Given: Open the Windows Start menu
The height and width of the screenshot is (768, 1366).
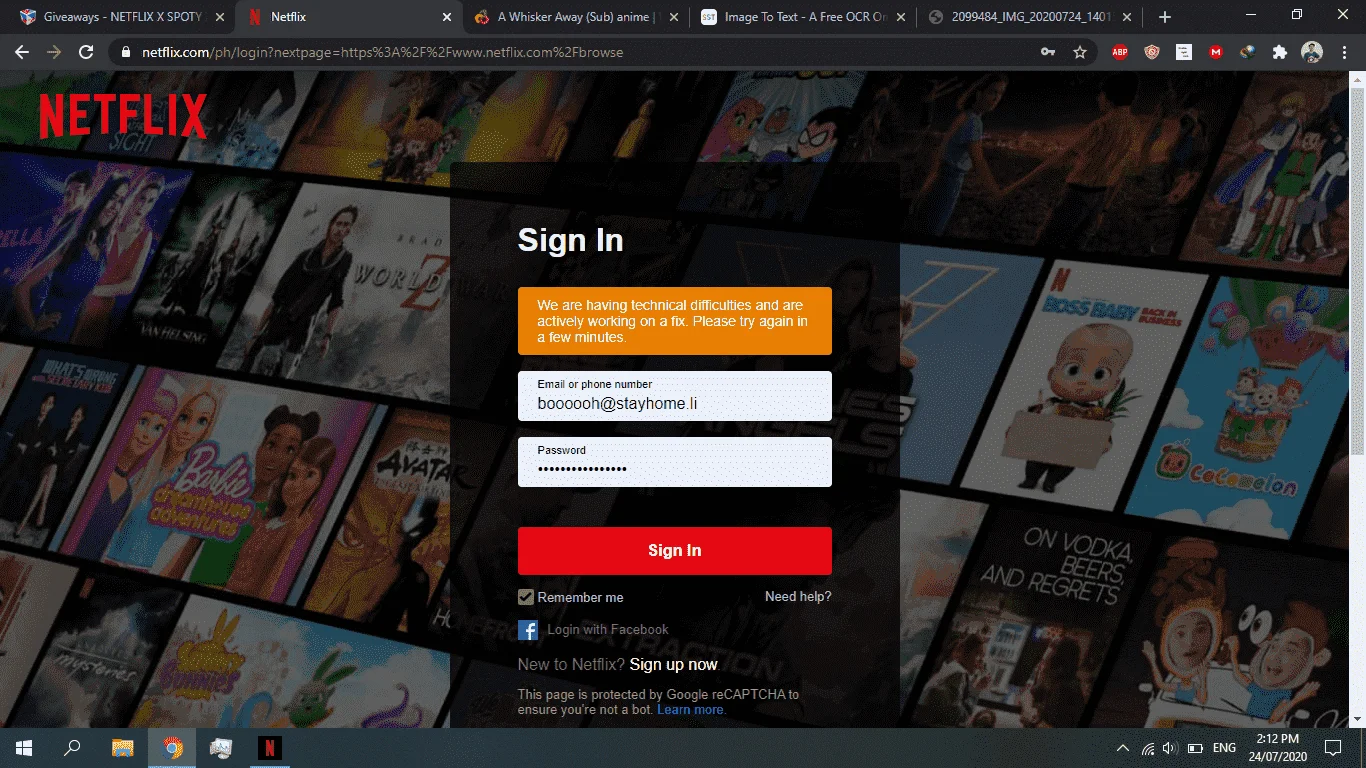Looking at the screenshot, I should point(24,748).
